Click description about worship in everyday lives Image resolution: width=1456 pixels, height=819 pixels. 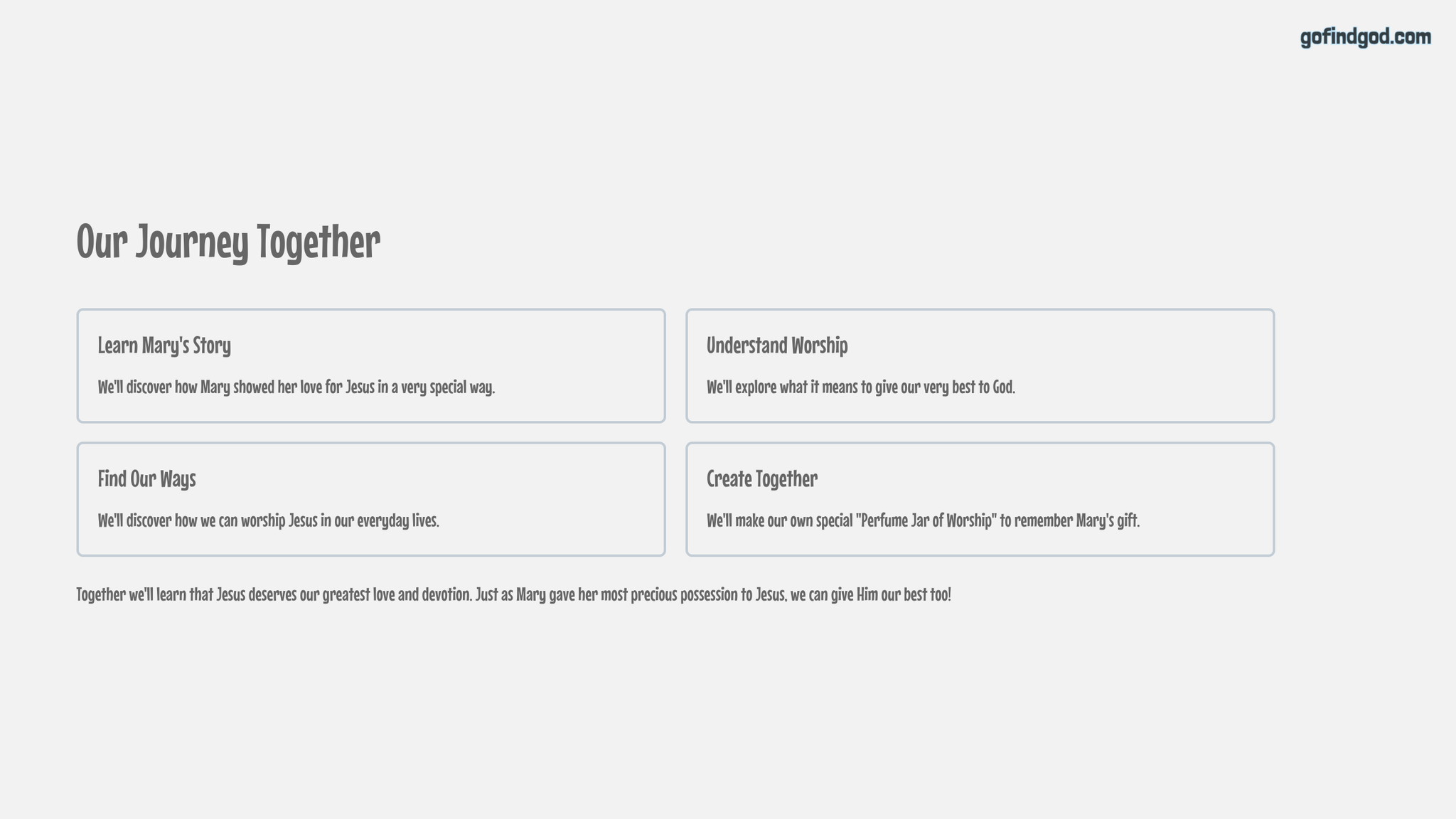coord(269,520)
